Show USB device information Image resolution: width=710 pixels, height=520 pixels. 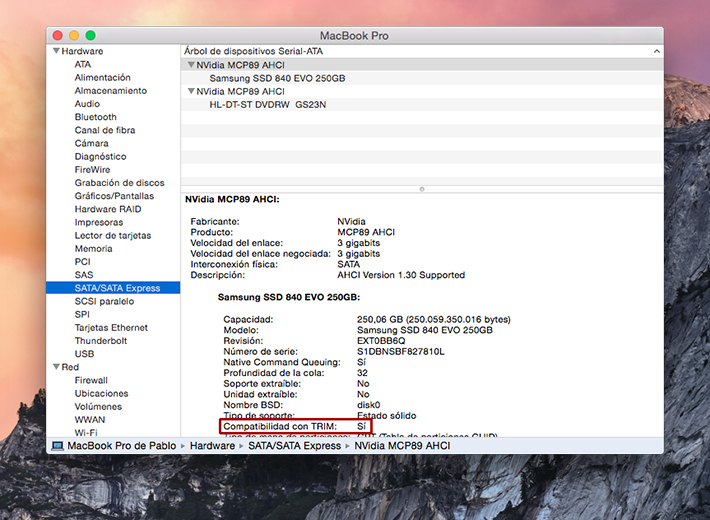[84, 354]
